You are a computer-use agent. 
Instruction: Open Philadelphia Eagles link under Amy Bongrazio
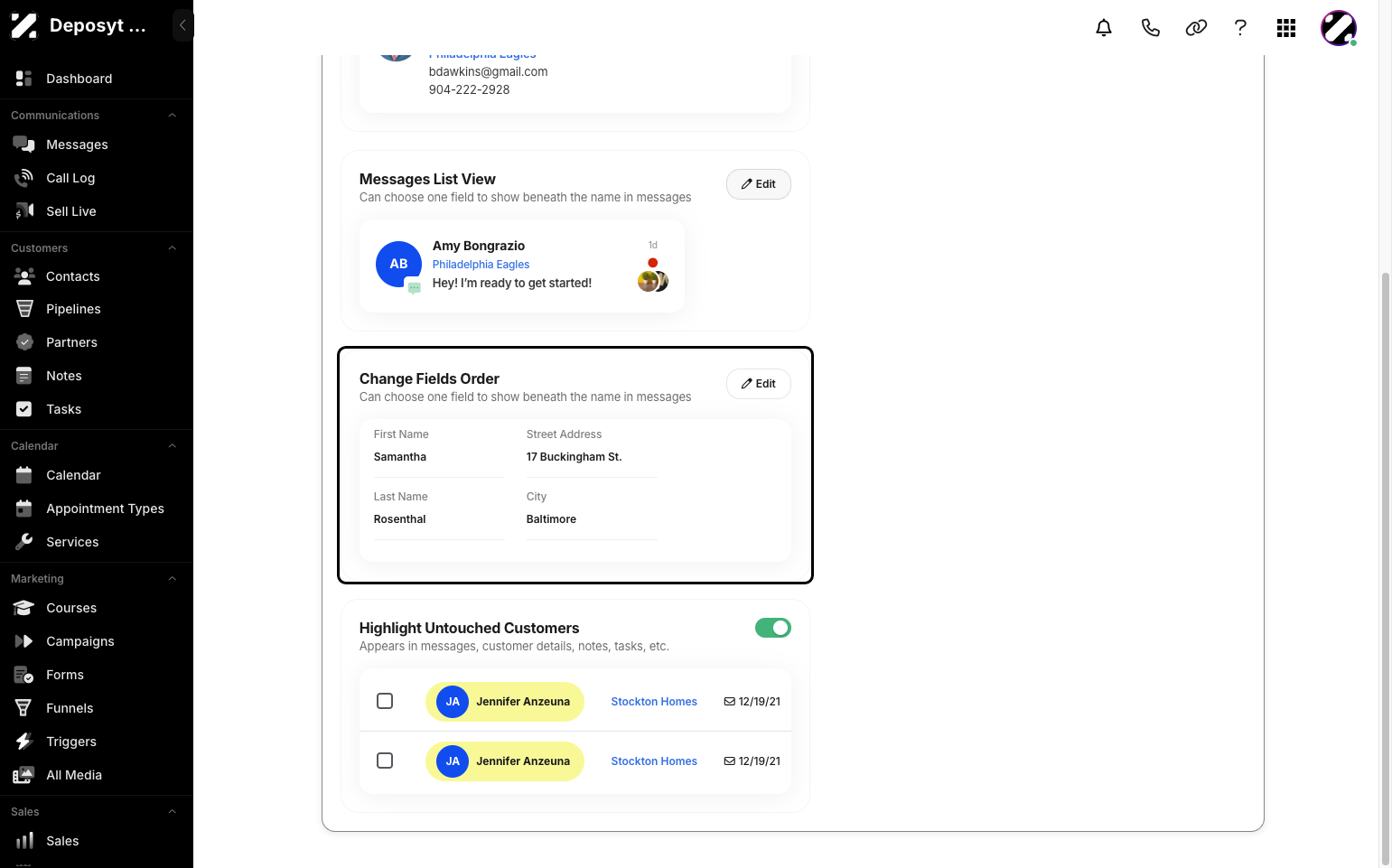click(481, 265)
